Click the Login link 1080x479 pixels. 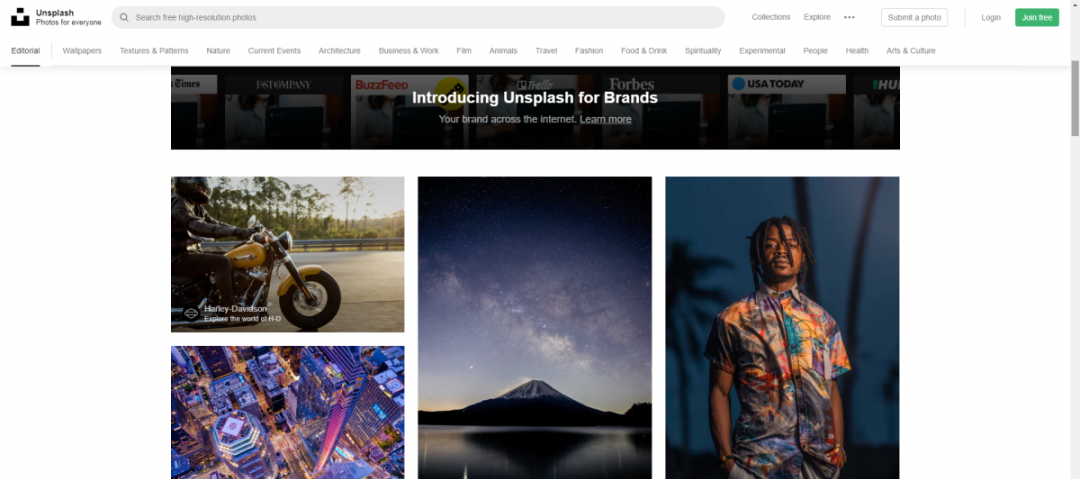click(x=990, y=17)
